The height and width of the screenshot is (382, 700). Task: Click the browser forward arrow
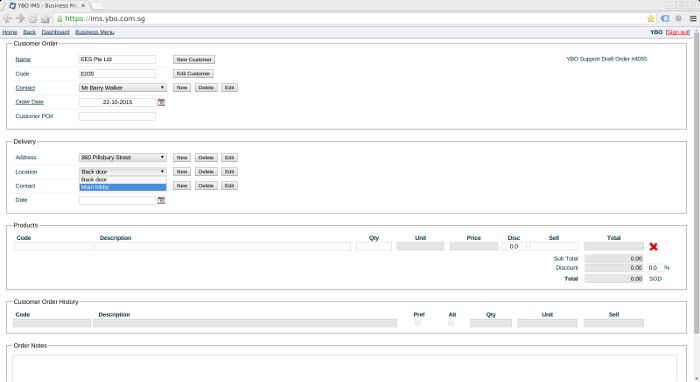pos(20,19)
